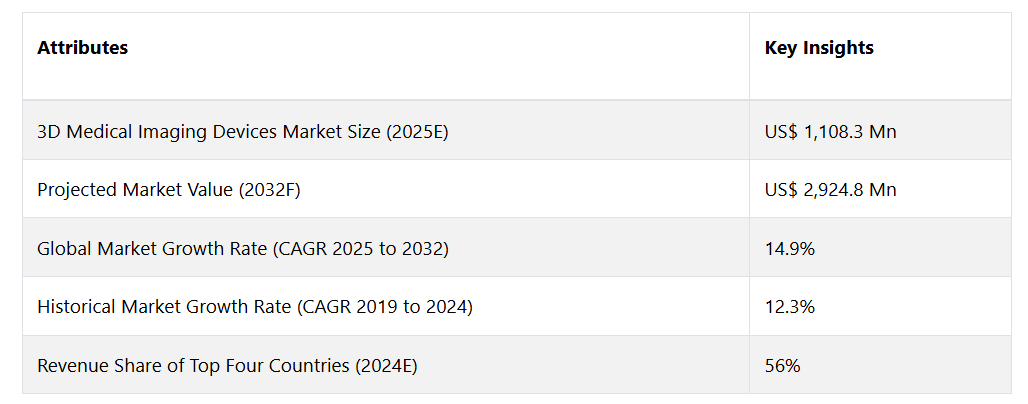
Task: Select the Revenue Share of Top Four Countries cell
Action: click(386, 365)
